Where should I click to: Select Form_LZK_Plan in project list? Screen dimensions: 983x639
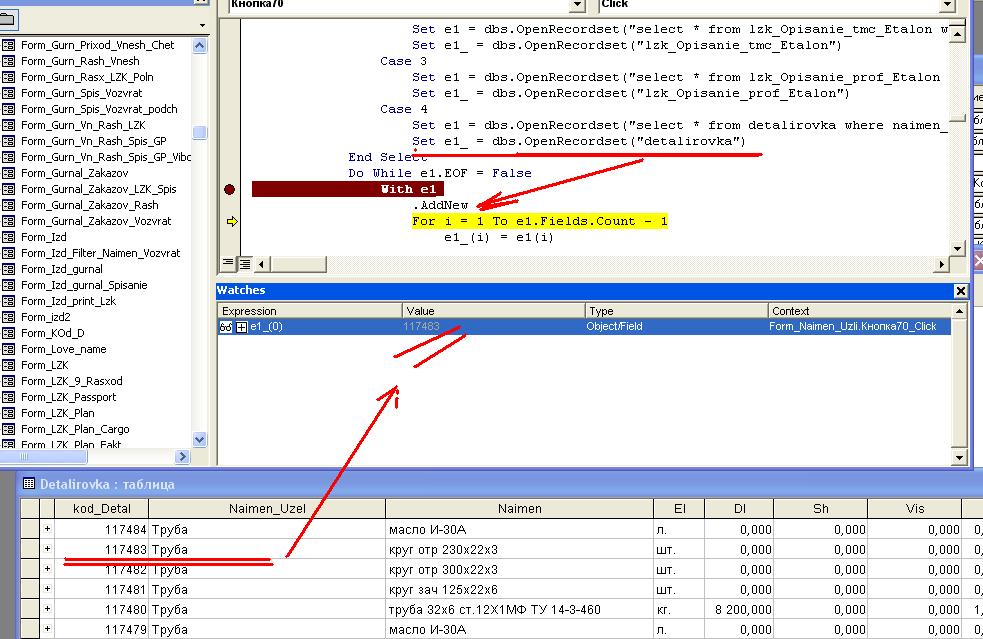58,413
